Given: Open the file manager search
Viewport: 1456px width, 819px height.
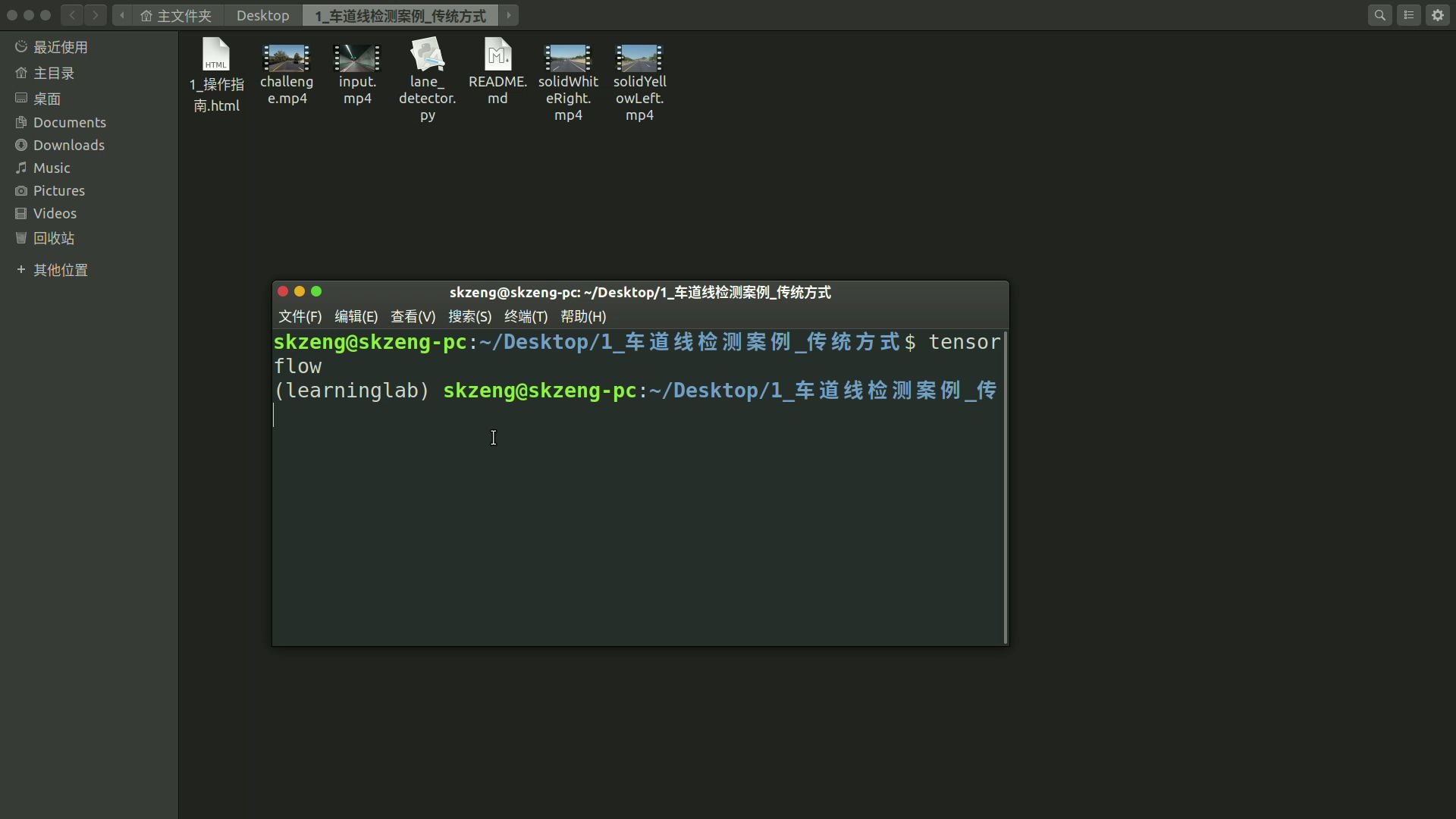Looking at the screenshot, I should coord(1380,15).
